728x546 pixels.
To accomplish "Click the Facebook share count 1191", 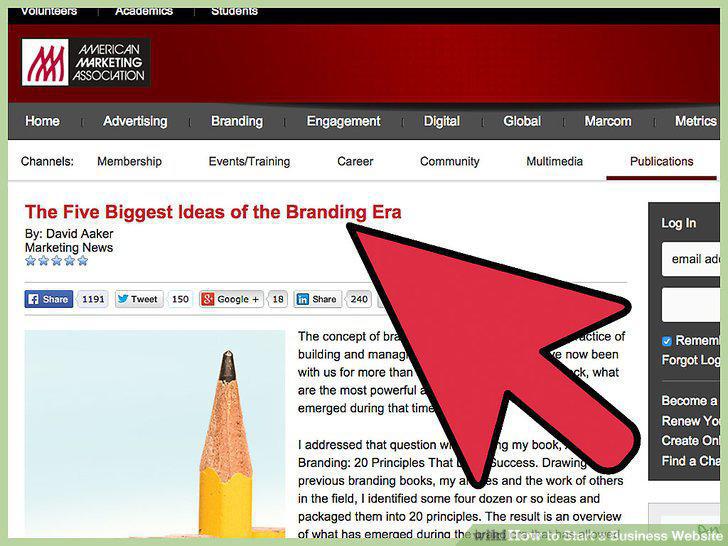I will [93, 299].
